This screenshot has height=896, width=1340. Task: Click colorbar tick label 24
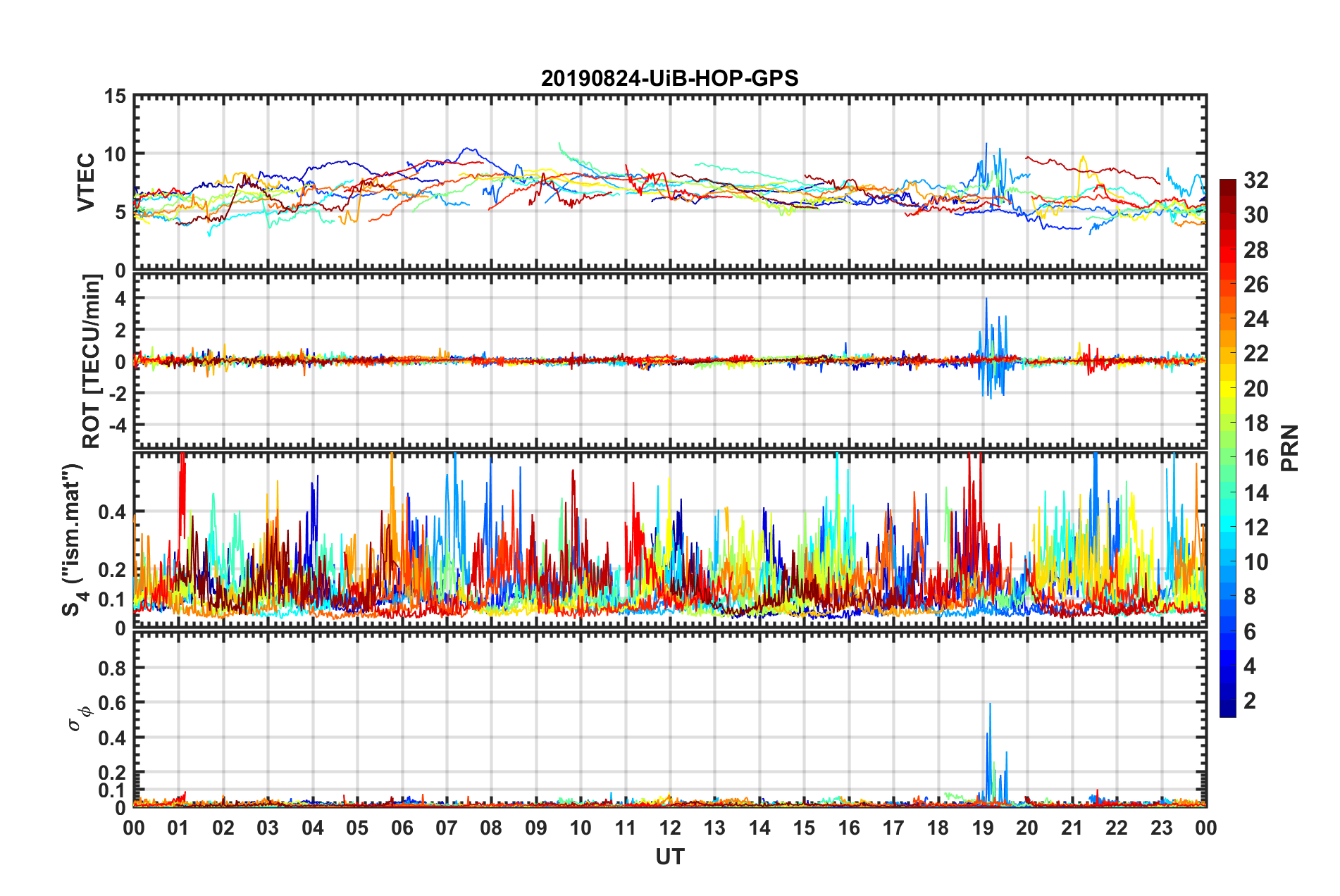1255,319
